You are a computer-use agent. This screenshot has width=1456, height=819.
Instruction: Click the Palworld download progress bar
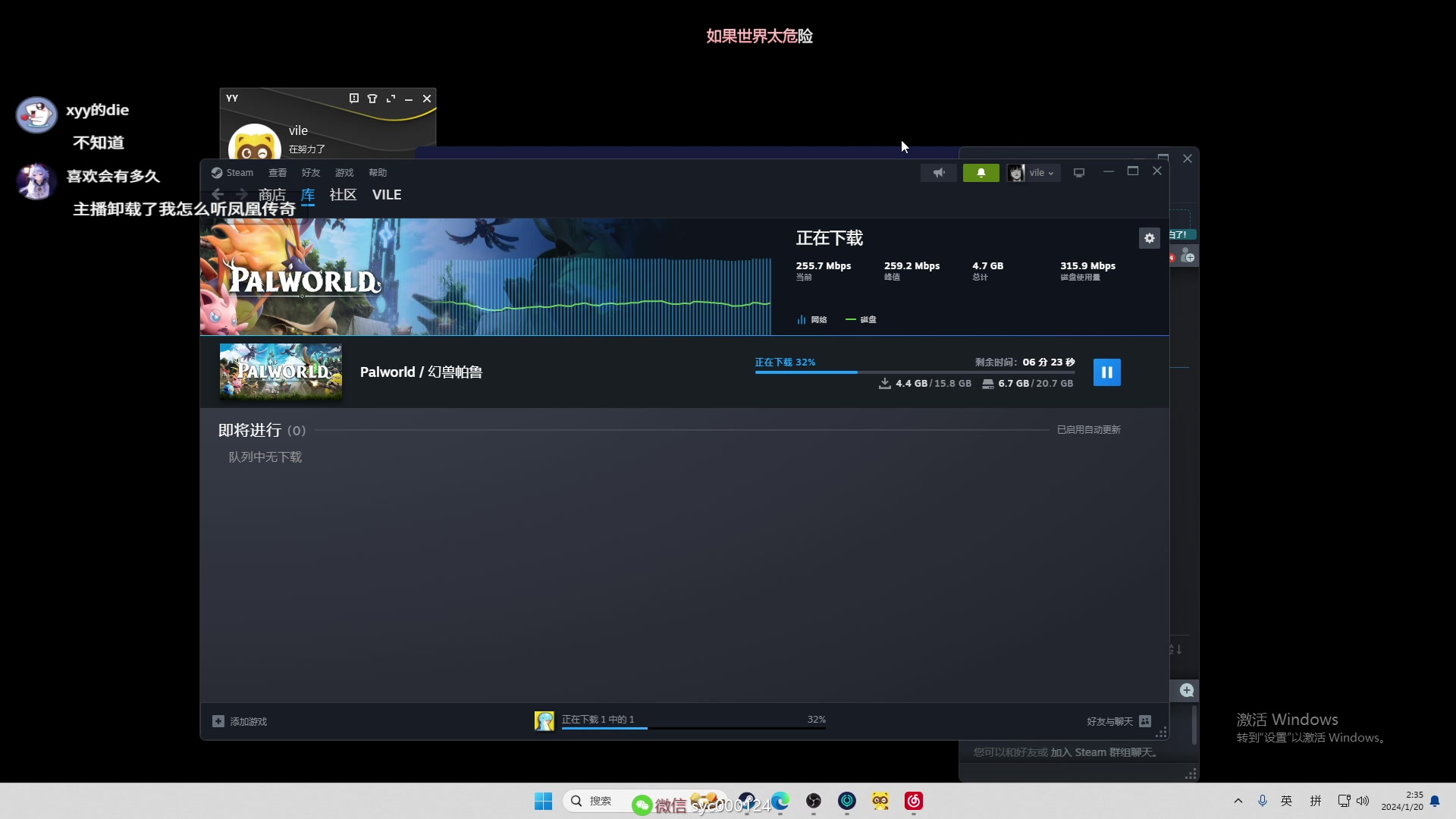pos(915,372)
